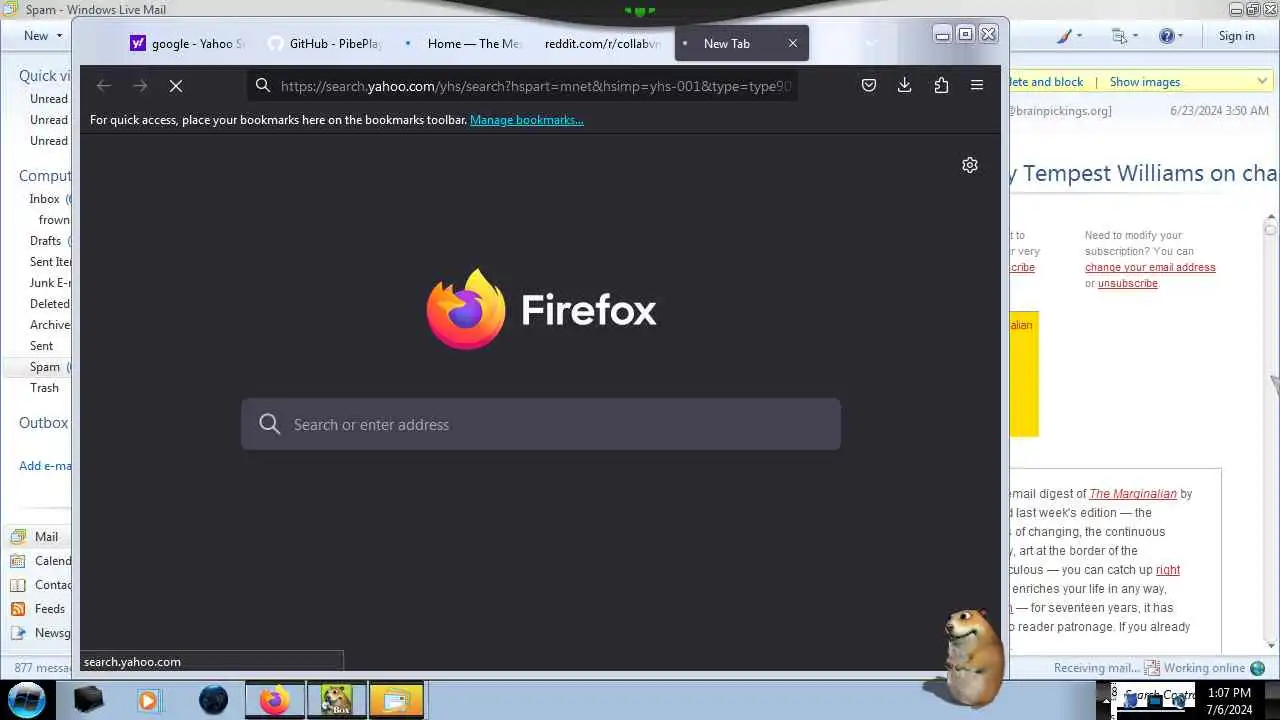Open new tab personalize gear icon
The height and width of the screenshot is (720, 1280).
970,165
